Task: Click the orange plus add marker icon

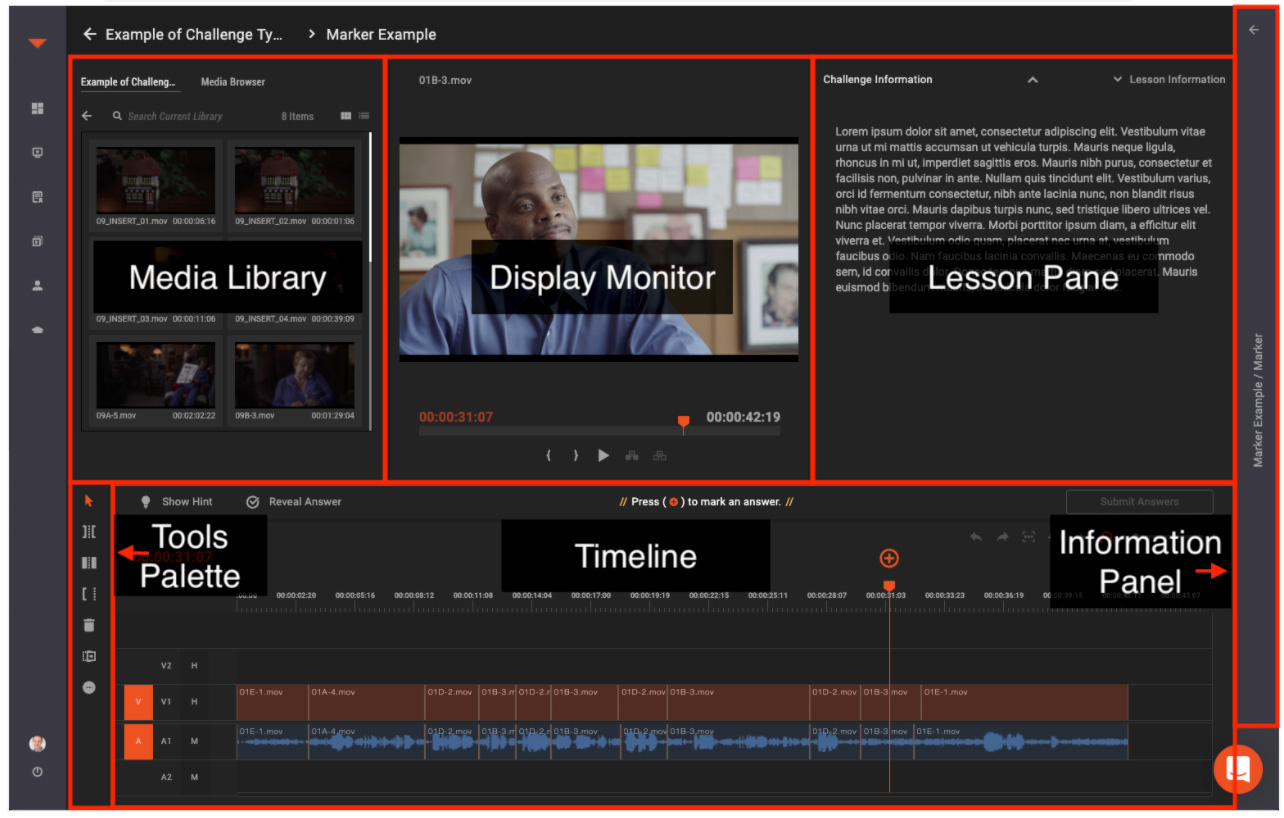Action: [889, 558]
